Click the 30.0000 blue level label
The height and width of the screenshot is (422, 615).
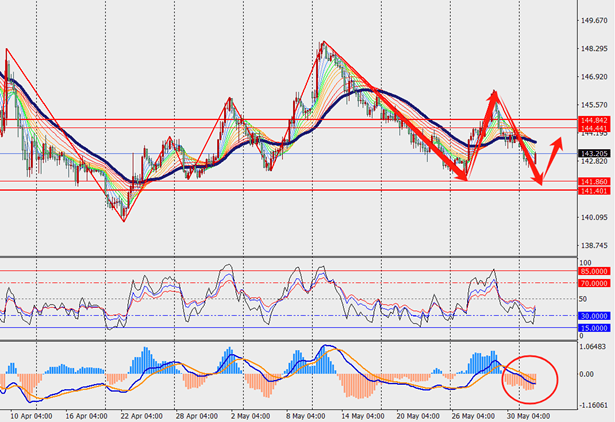coord(594,315)
